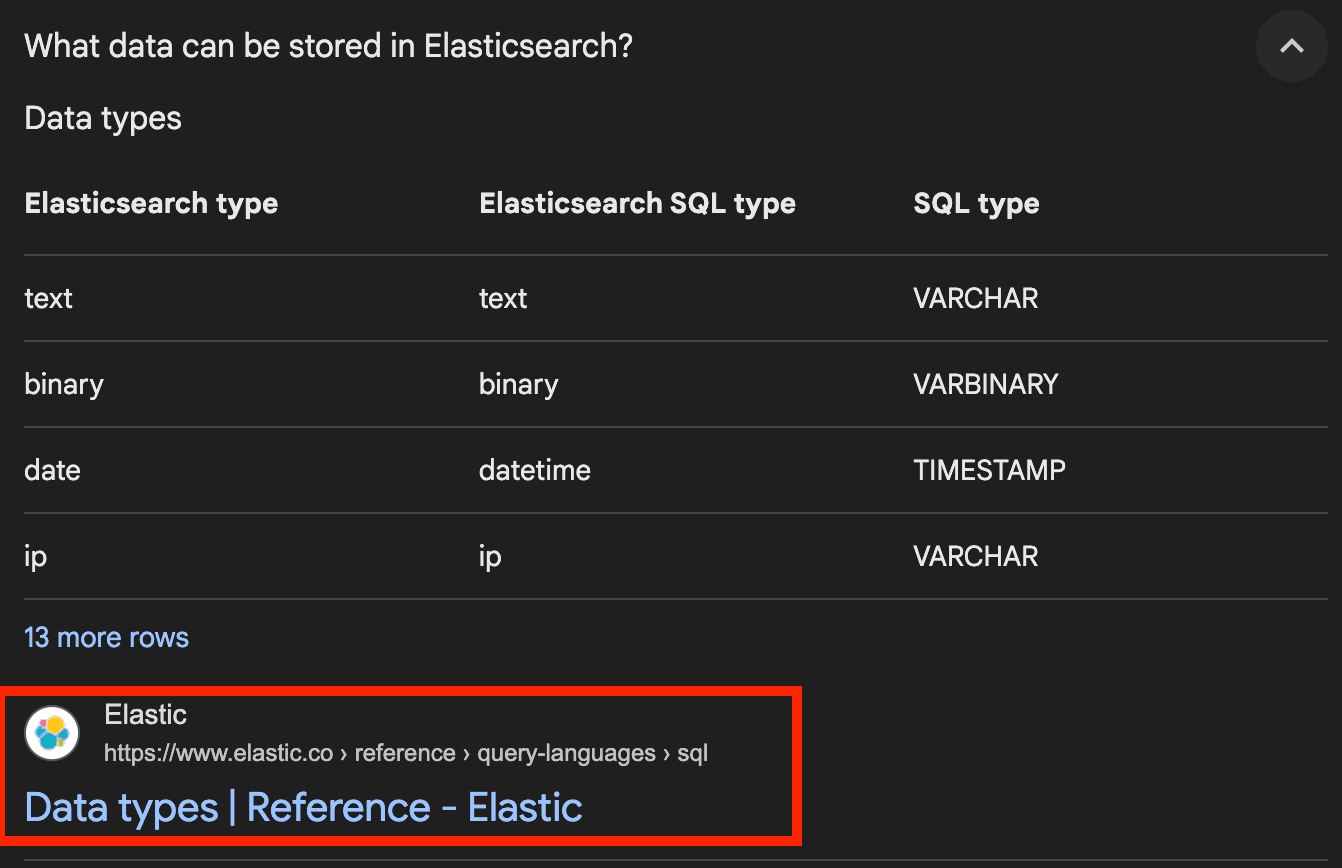Open "Data types | Reference - Elastic" result
The width and height of the screenshot is (1342, 868).
303,807
